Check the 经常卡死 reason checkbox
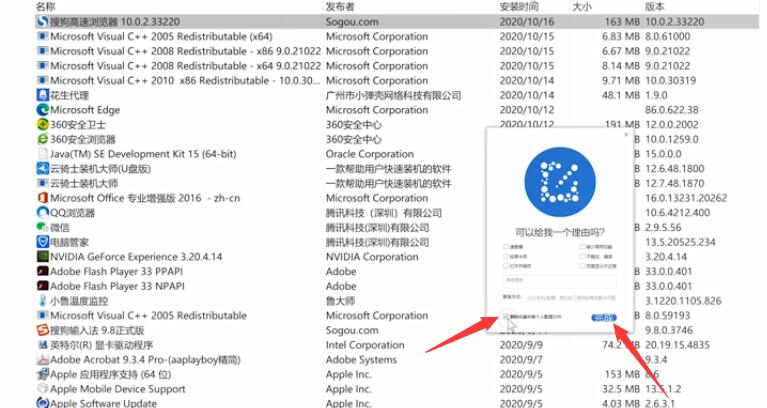 point(506,256)
